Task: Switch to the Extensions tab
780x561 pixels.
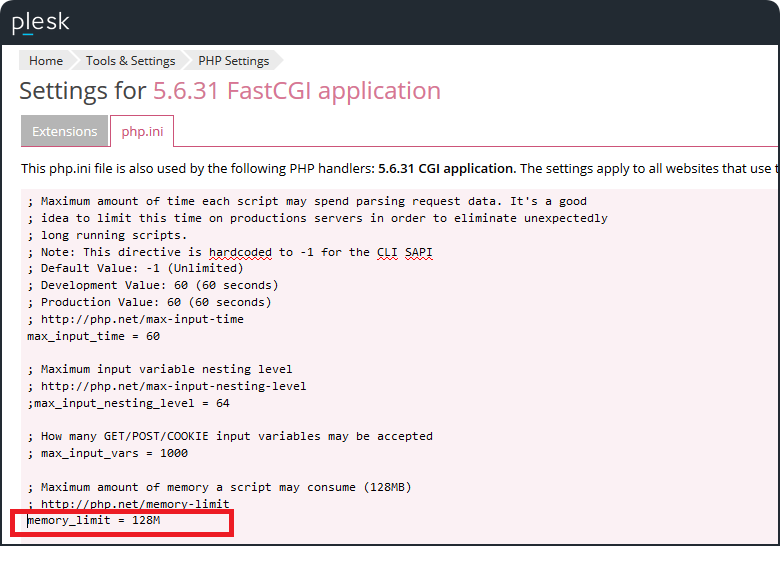Action: pos(64,131)
